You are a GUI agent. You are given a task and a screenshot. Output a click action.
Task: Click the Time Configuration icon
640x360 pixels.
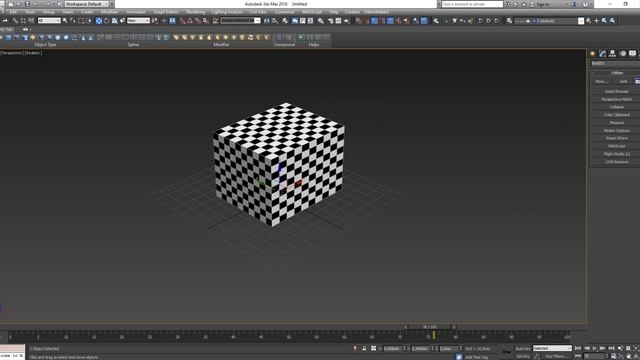(613, 356)
